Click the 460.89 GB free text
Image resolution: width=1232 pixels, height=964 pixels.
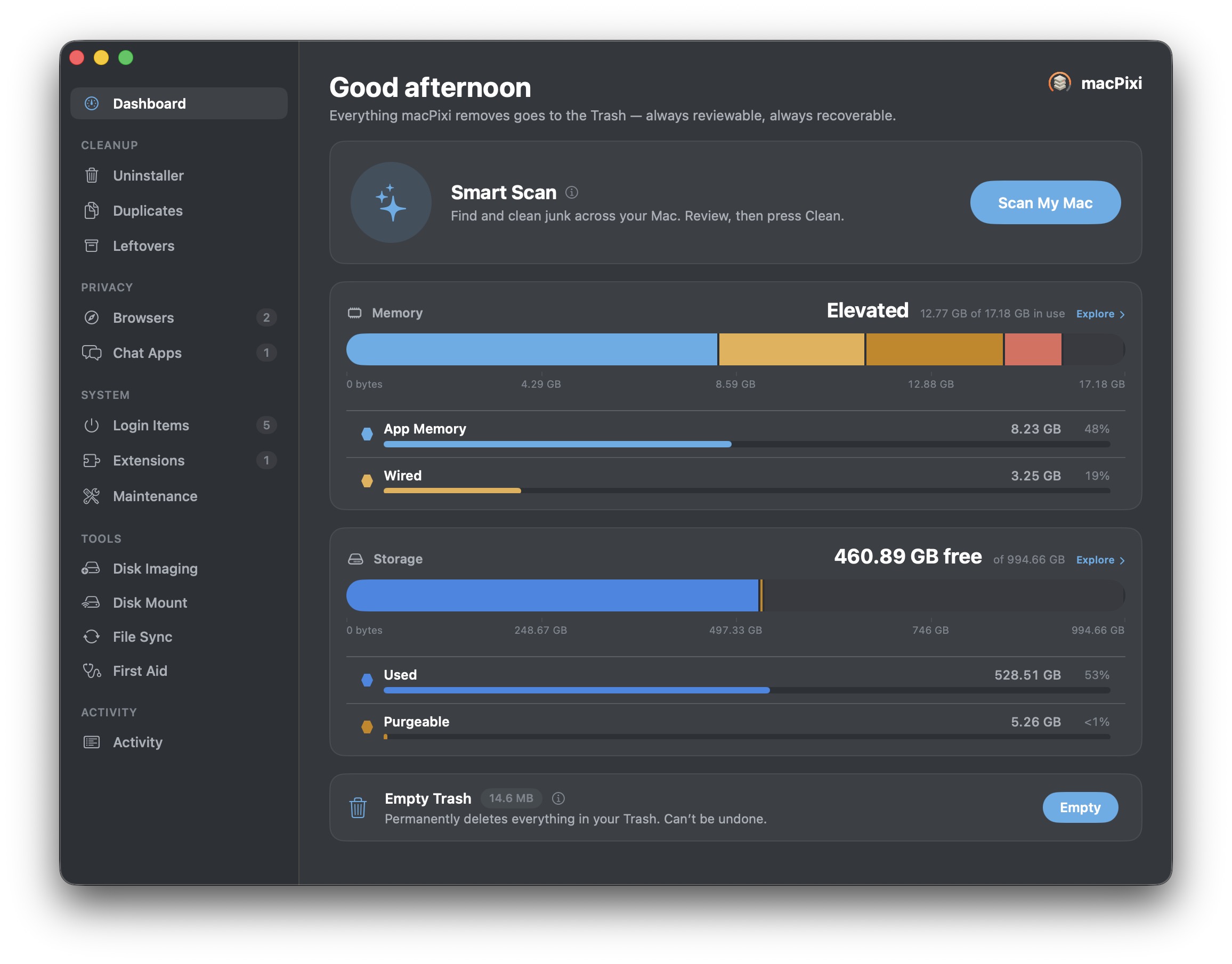click(x=908, y=557)
